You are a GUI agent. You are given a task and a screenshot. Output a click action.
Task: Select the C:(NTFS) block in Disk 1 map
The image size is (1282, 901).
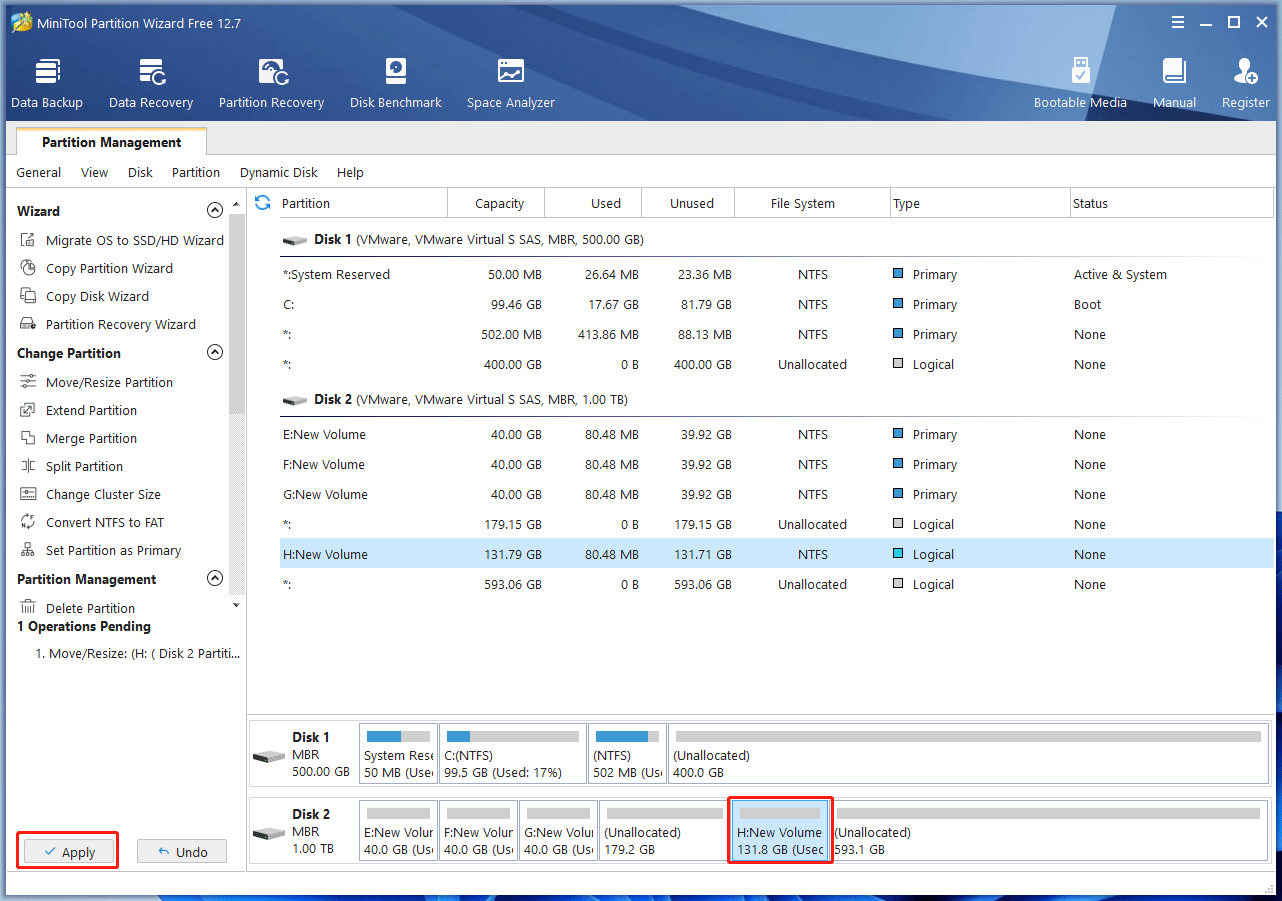[x=513, y=754]
